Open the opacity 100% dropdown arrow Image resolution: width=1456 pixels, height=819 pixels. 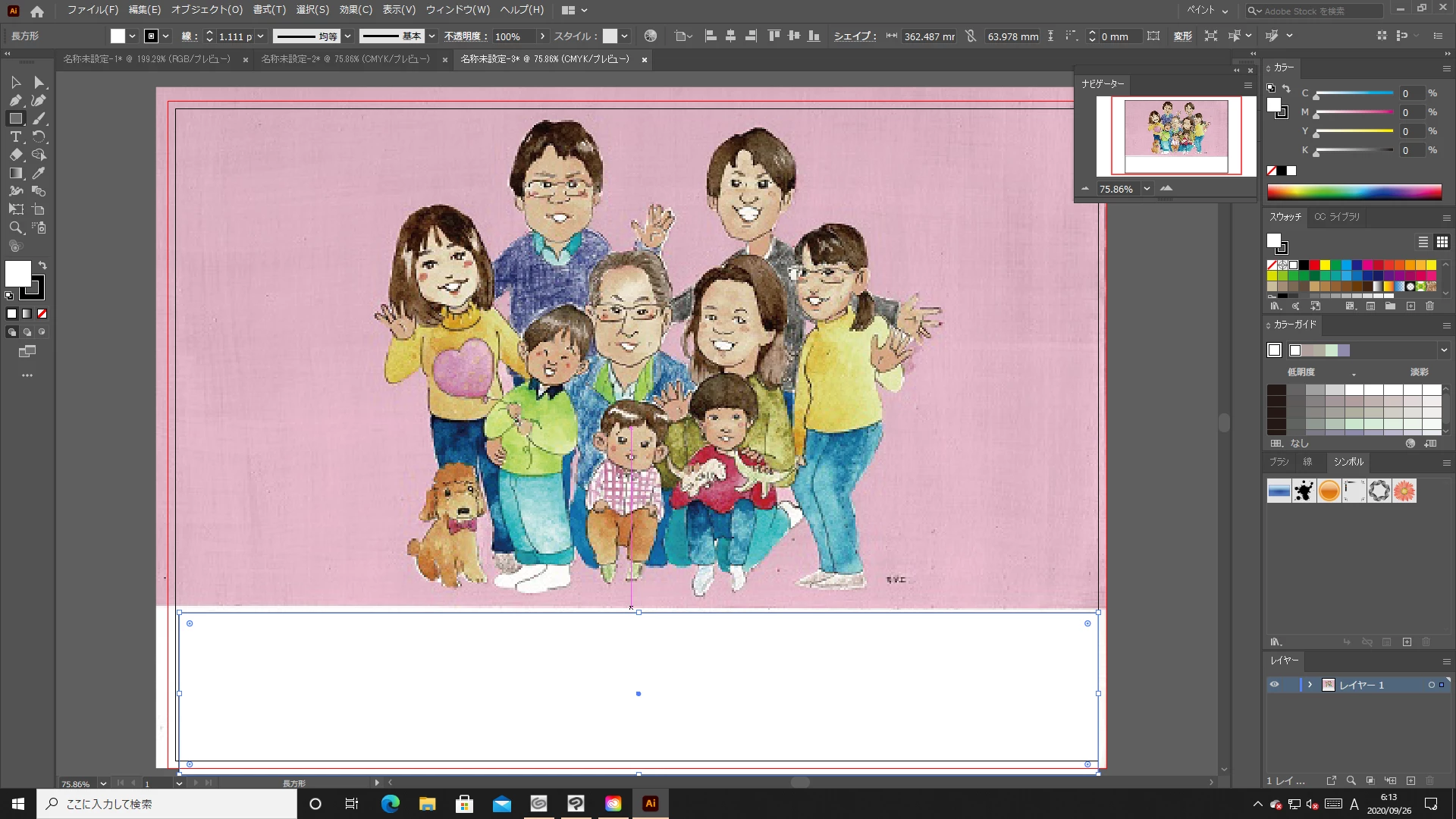point(542,36)
